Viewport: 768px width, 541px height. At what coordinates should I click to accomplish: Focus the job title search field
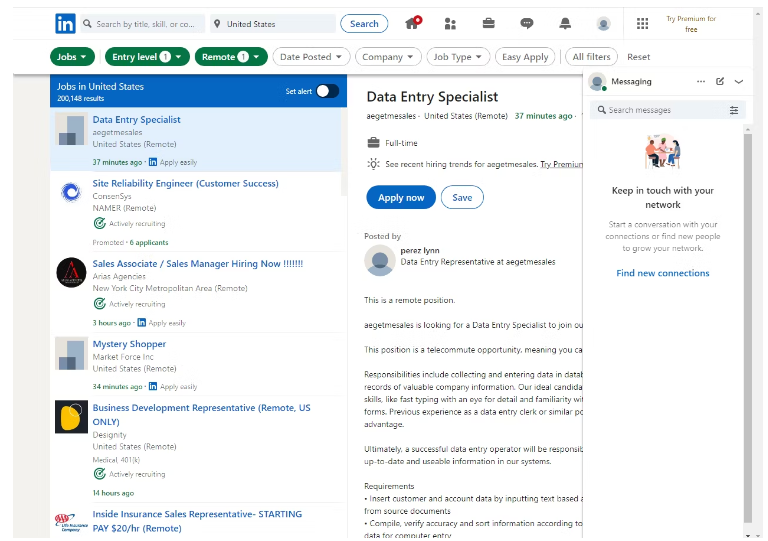(x=143, y=24)
